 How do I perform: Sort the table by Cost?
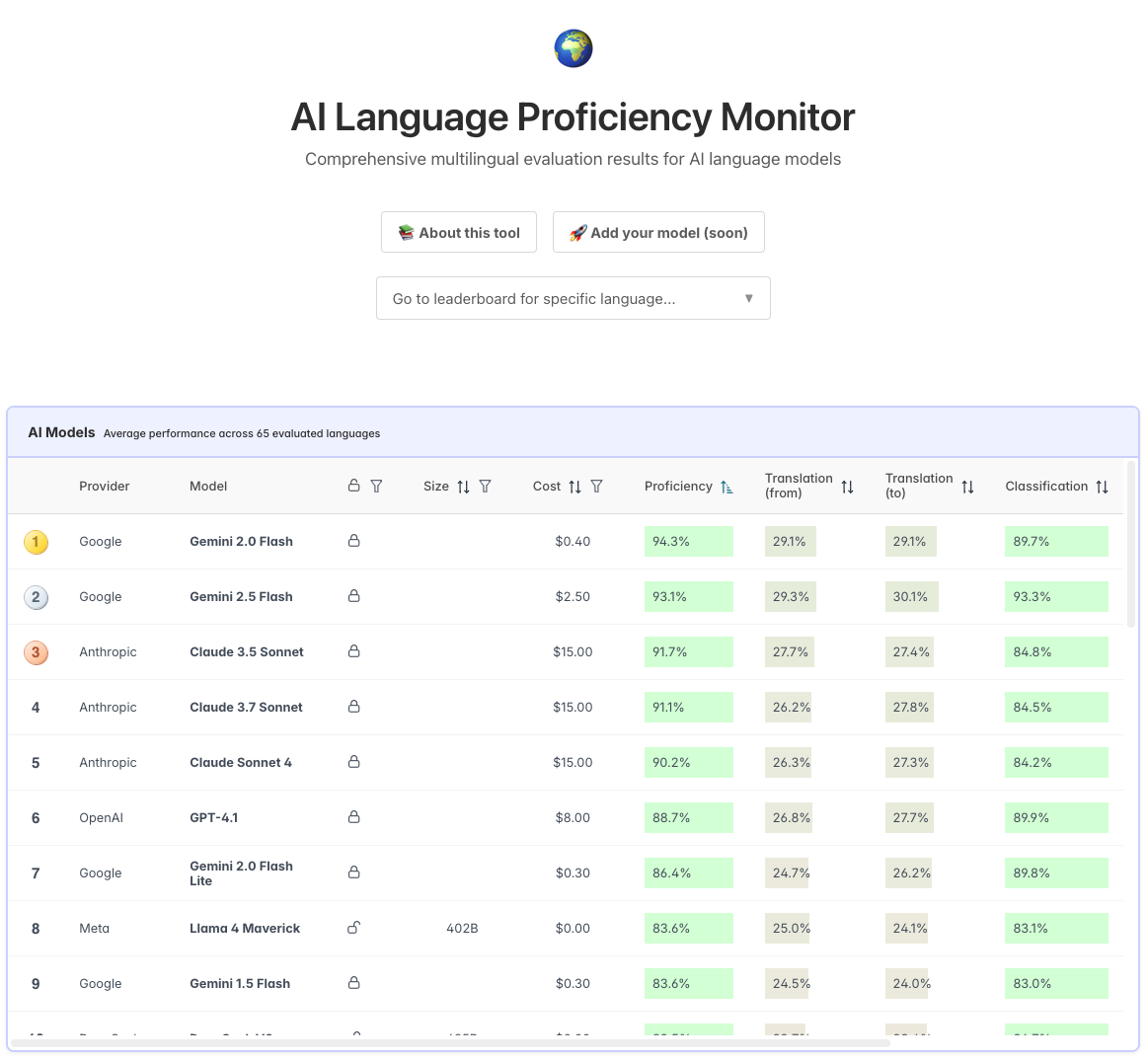click(574, 487)
